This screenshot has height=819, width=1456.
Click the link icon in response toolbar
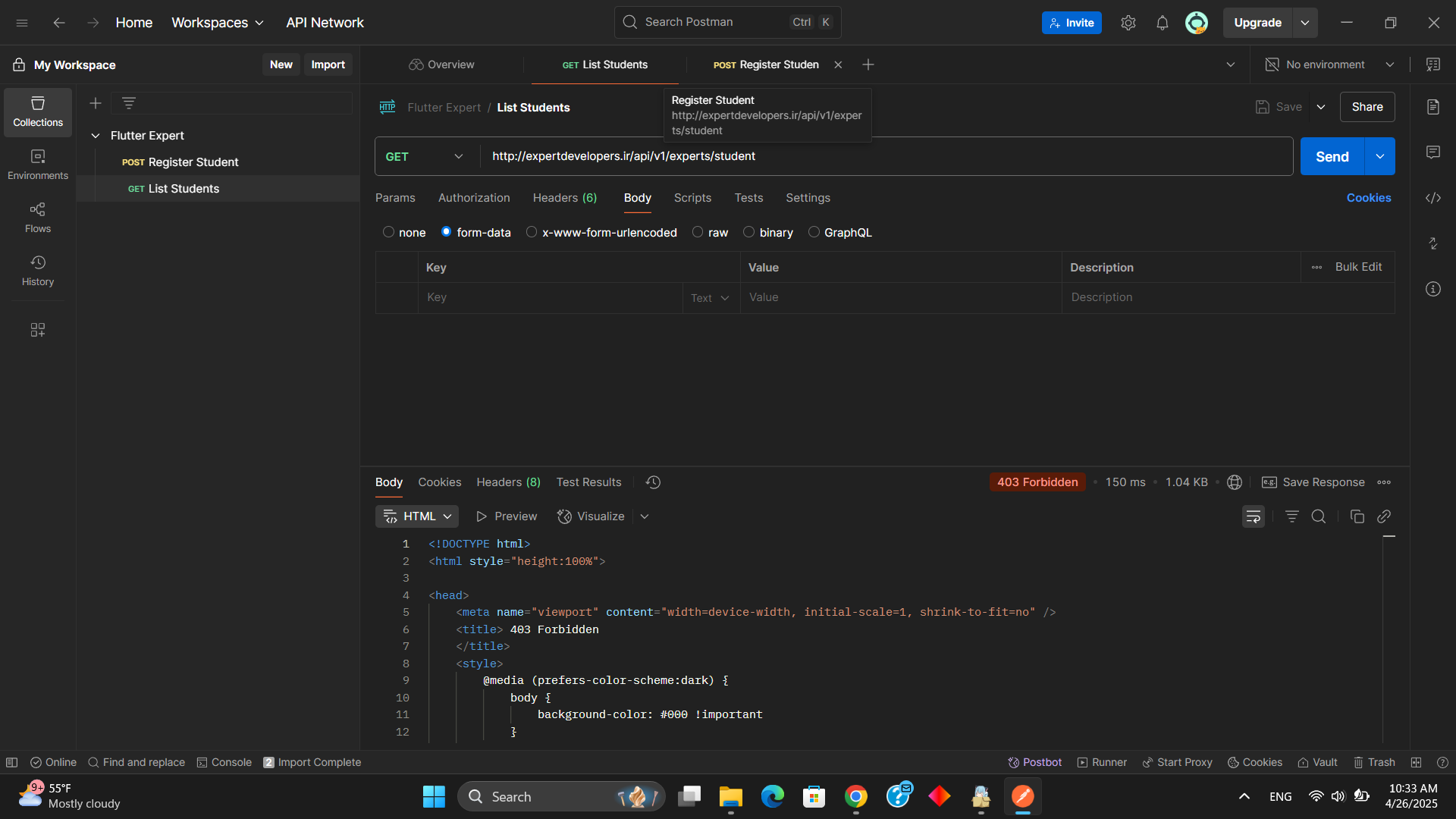coord(1384,516)
